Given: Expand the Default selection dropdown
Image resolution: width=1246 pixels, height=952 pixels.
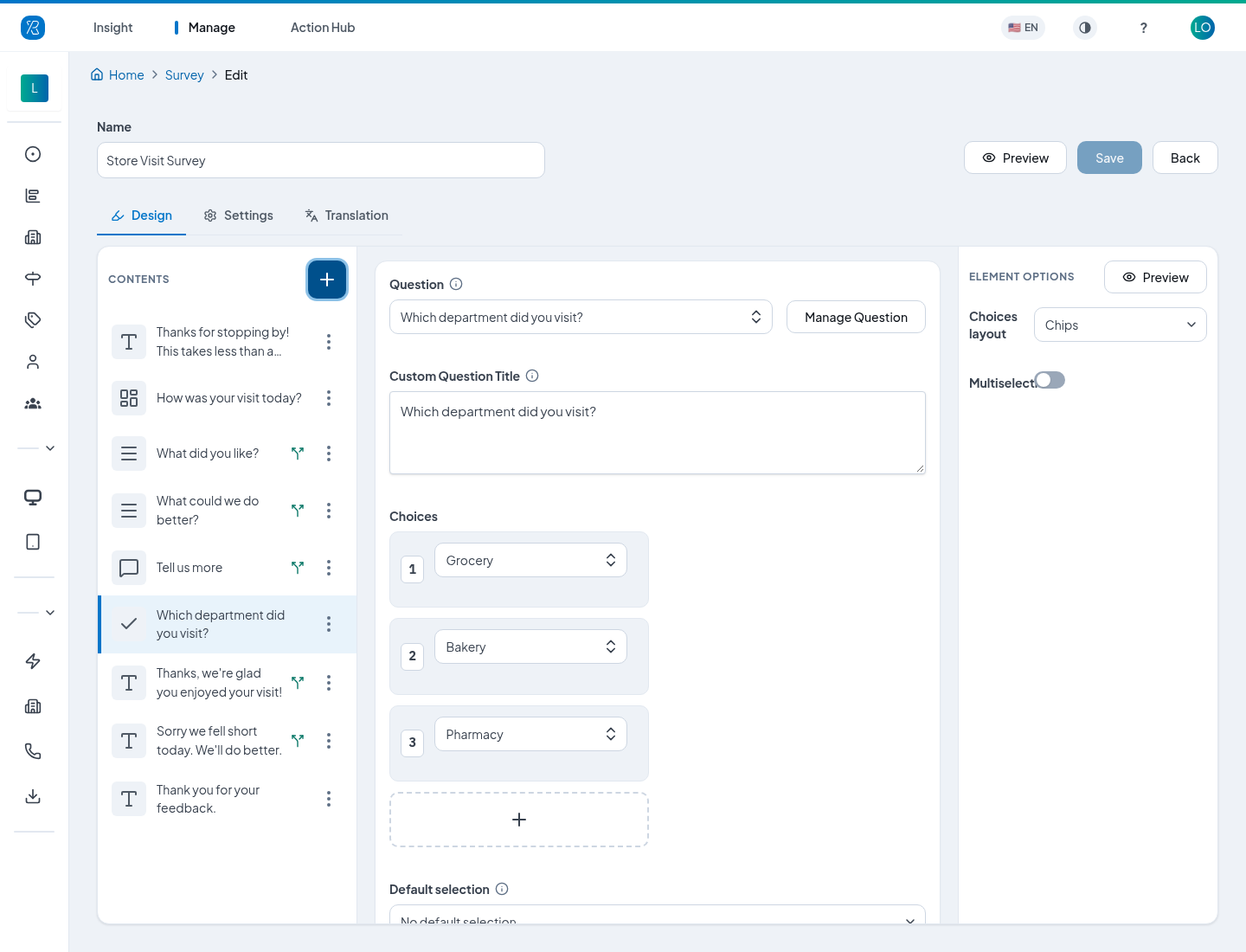Looking at the screenshot, I should click(x=658, y=915).
